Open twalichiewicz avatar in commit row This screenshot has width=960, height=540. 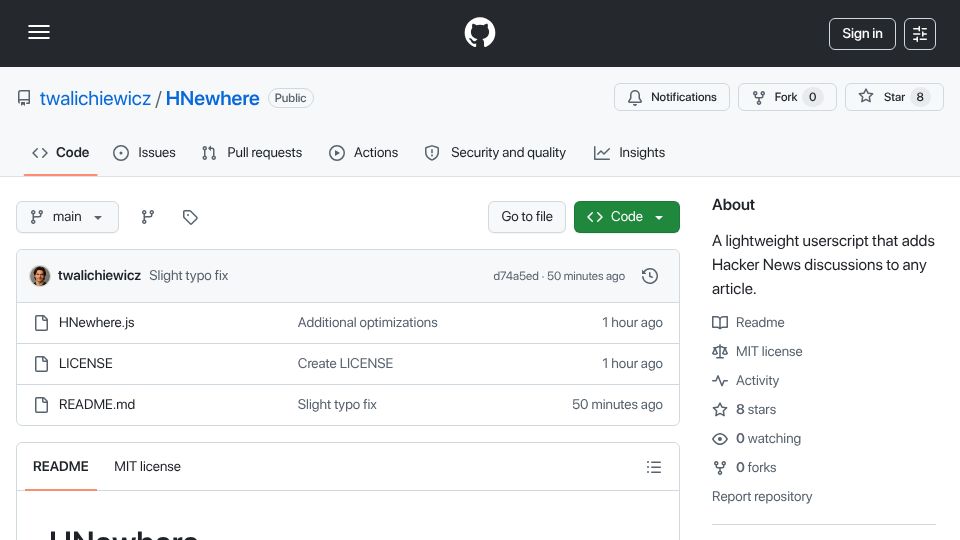[x=40, y=276]
